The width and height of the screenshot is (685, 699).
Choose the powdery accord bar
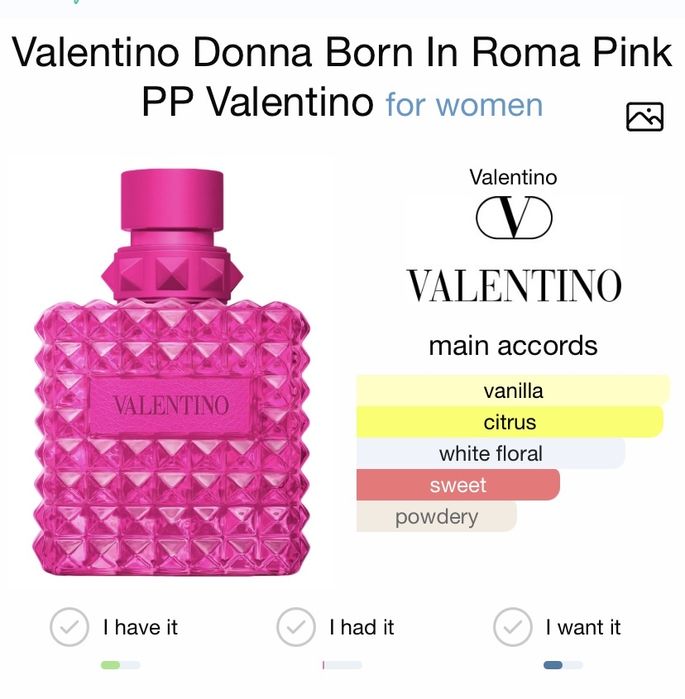pos(436,517)
